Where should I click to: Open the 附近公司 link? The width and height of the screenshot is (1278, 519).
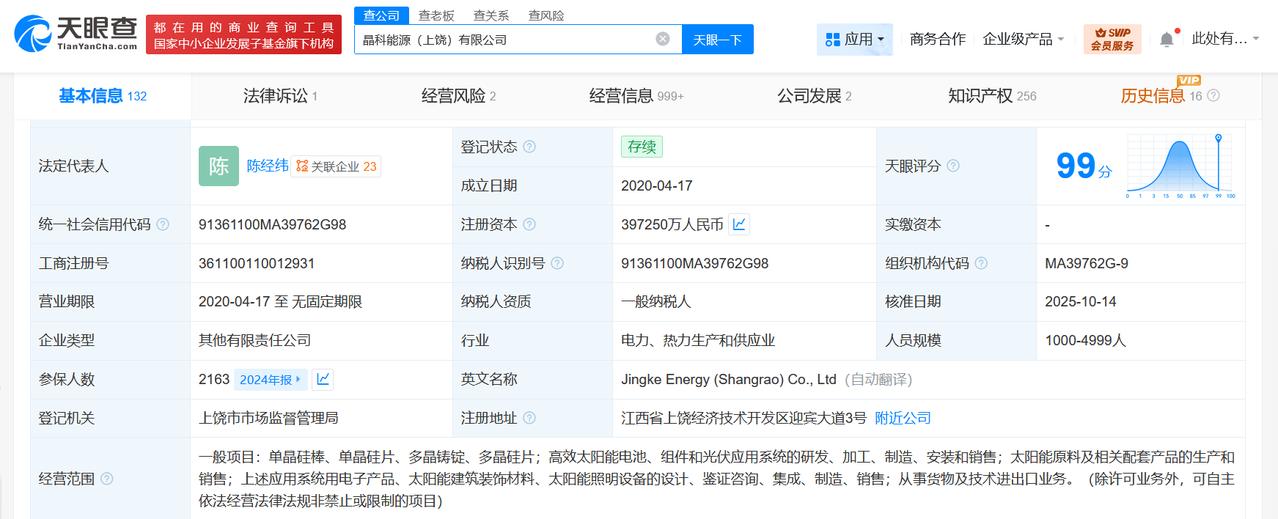pos(903,418)
